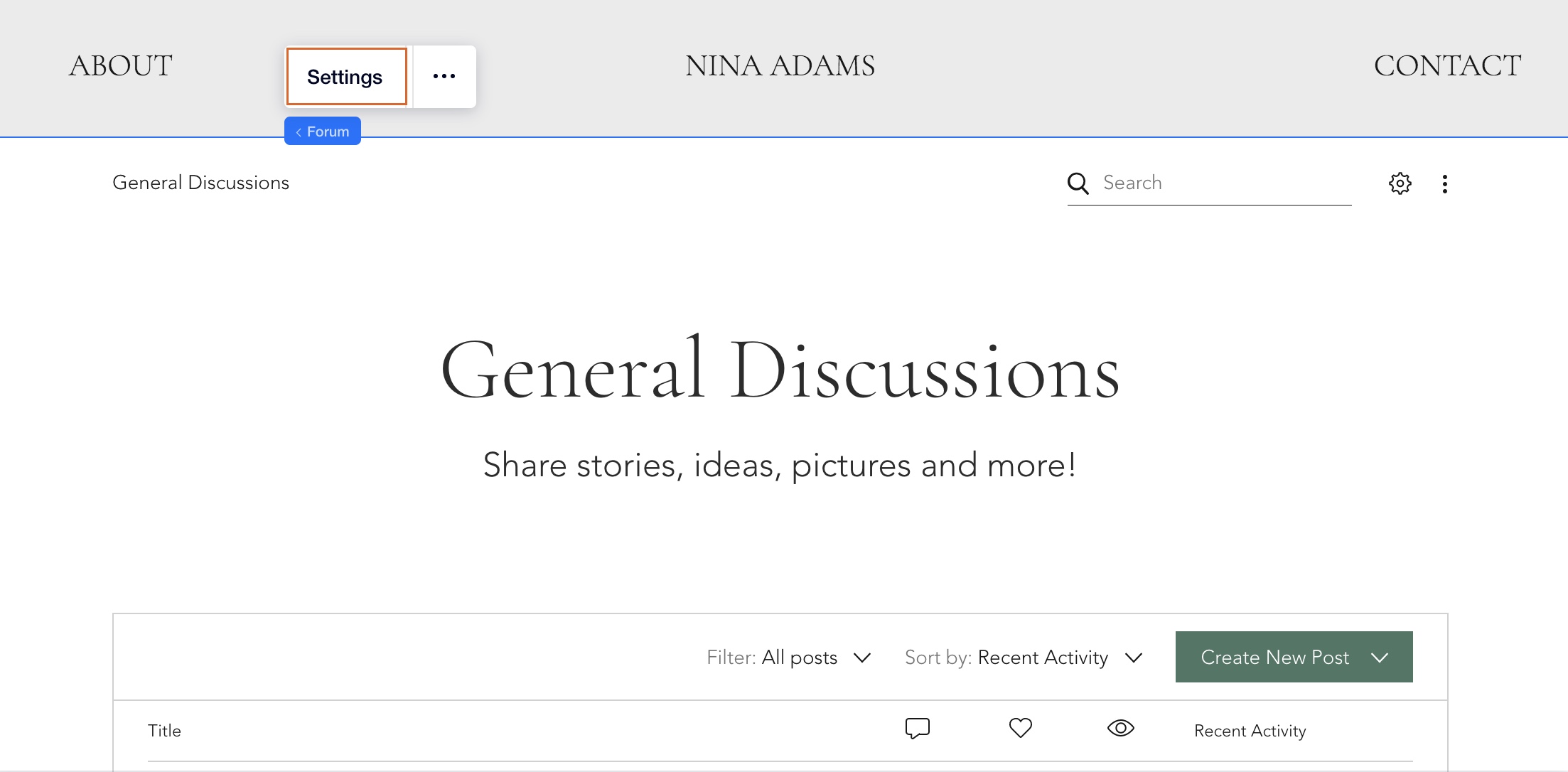
Task: Open the forum gear settings icon
Action: (x=1400, y=183)
